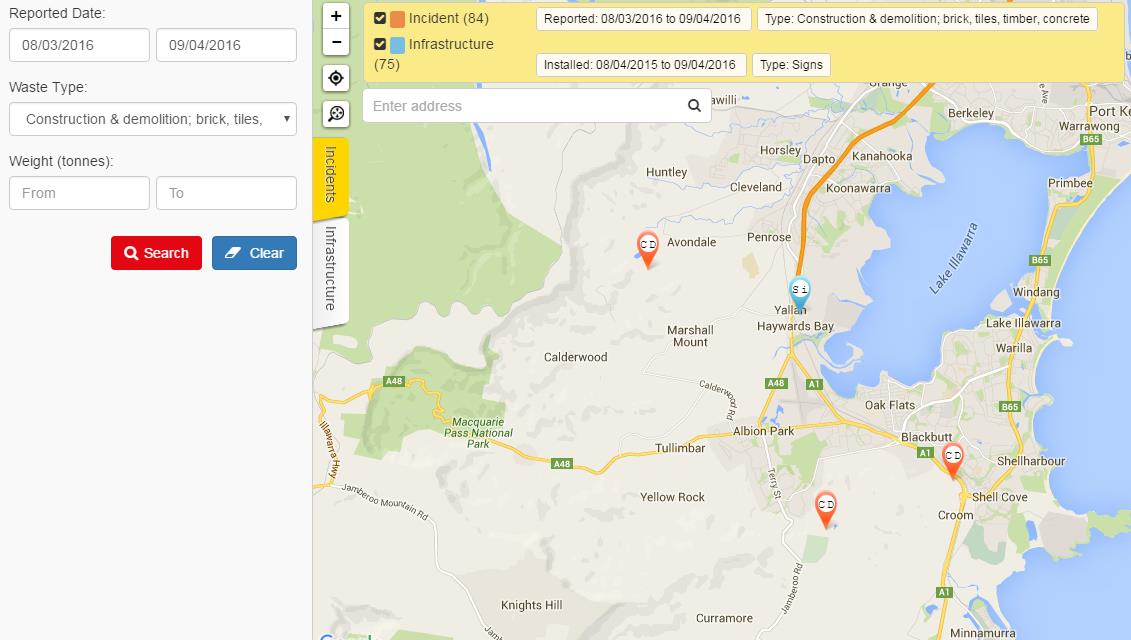This screenshot has height=640, width=1131.
Task: Click the Oak Flats map label
Action: (890, 406)
